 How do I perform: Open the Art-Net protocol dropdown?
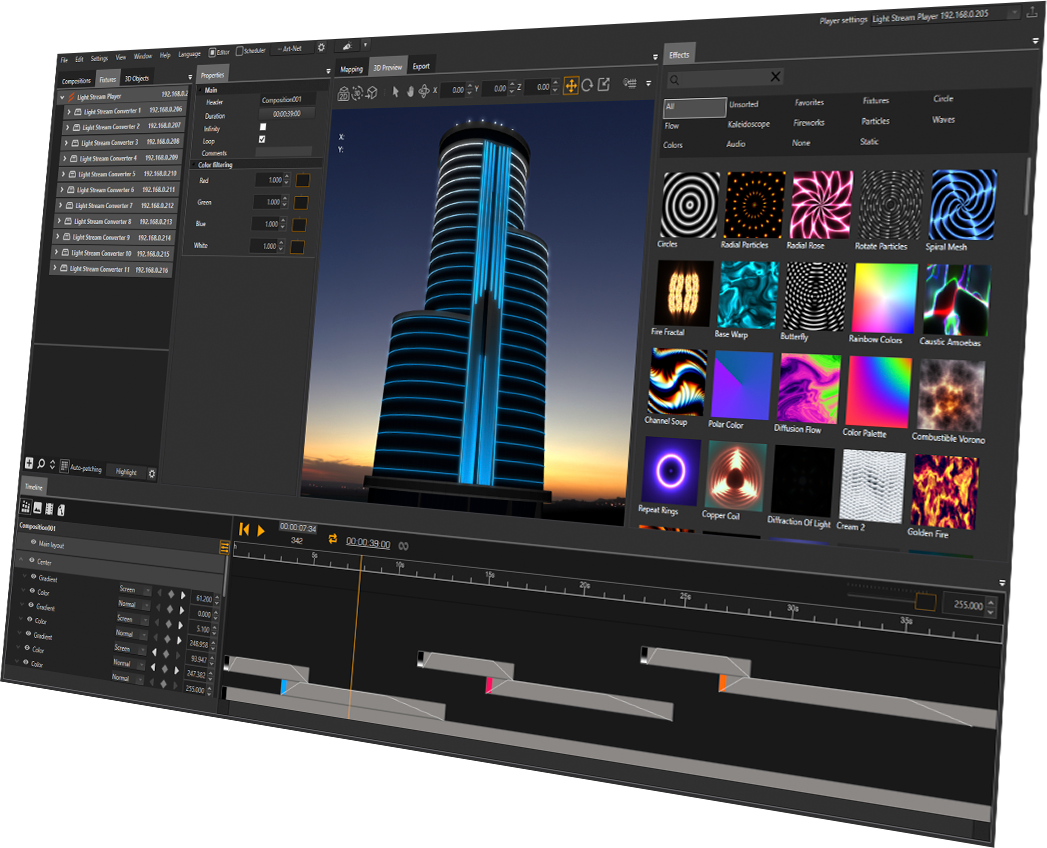tap(292, 49)
